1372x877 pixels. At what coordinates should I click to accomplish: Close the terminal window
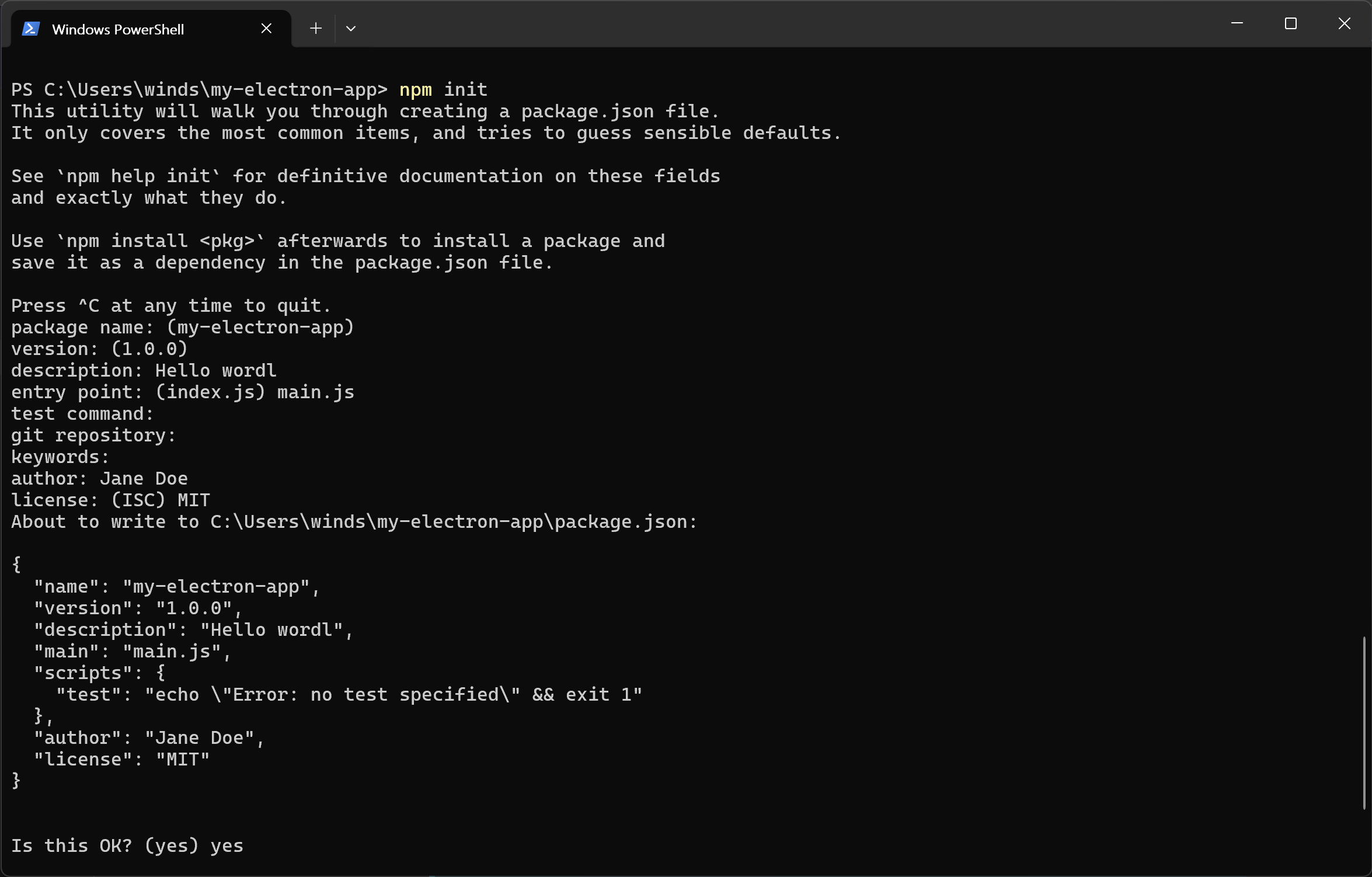[1344, 23]
